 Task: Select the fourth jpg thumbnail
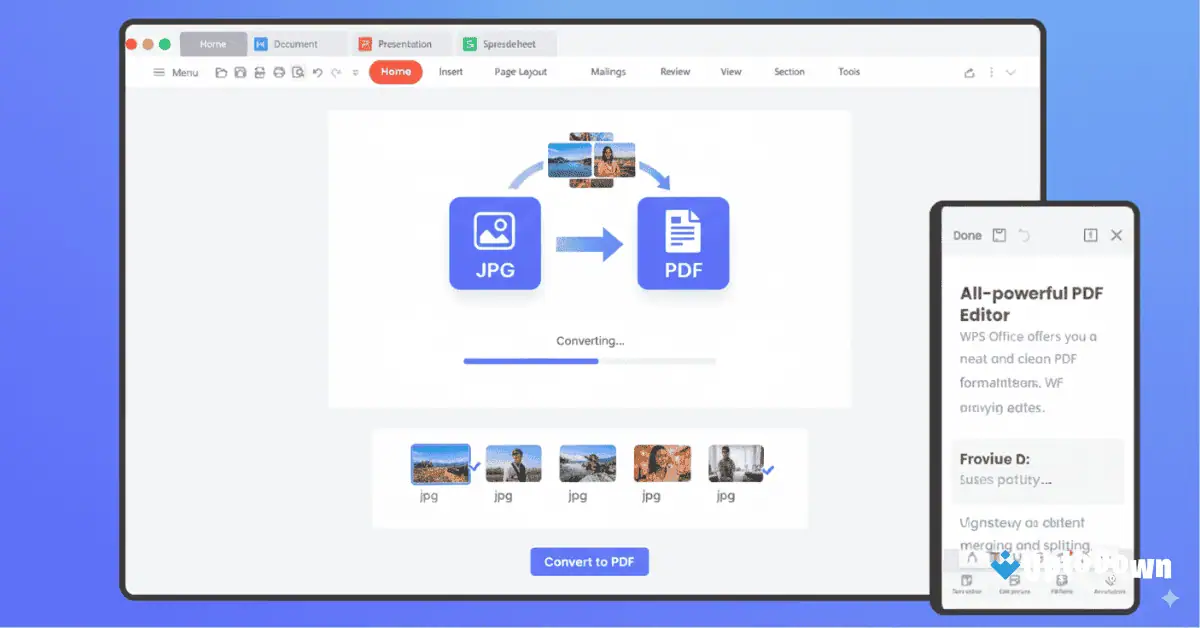[x=661, y=463]
